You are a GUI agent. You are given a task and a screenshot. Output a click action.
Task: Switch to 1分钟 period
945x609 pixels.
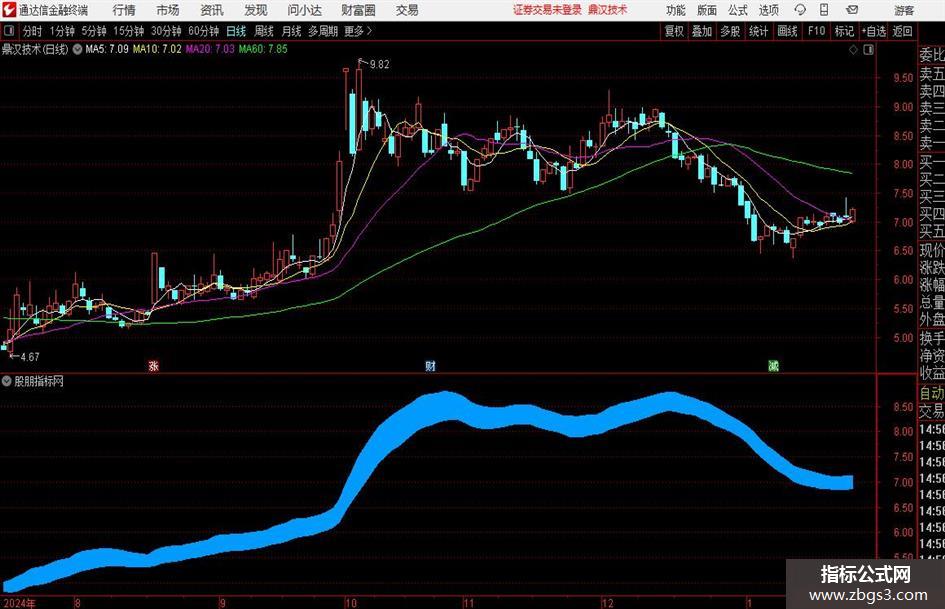(61, 31)
